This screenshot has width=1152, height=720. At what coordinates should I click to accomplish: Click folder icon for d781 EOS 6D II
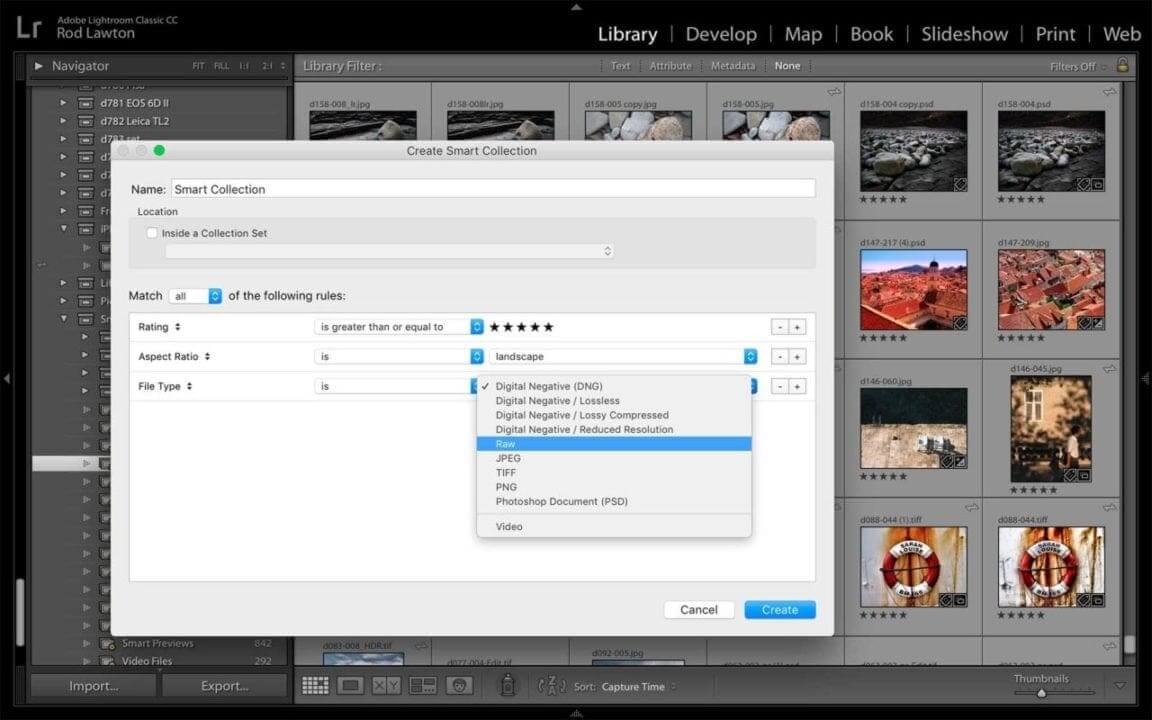point(85,103)
